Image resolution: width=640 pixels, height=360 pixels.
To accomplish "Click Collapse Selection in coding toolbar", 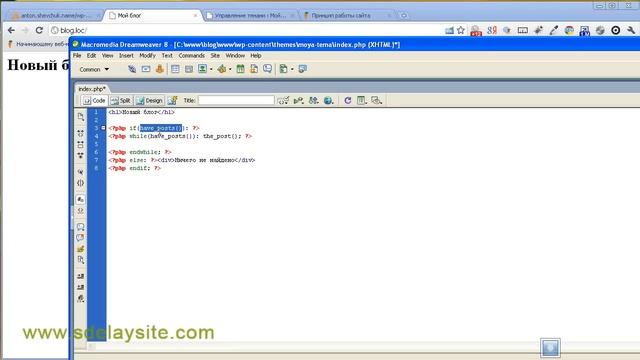I will coord(80,144).
